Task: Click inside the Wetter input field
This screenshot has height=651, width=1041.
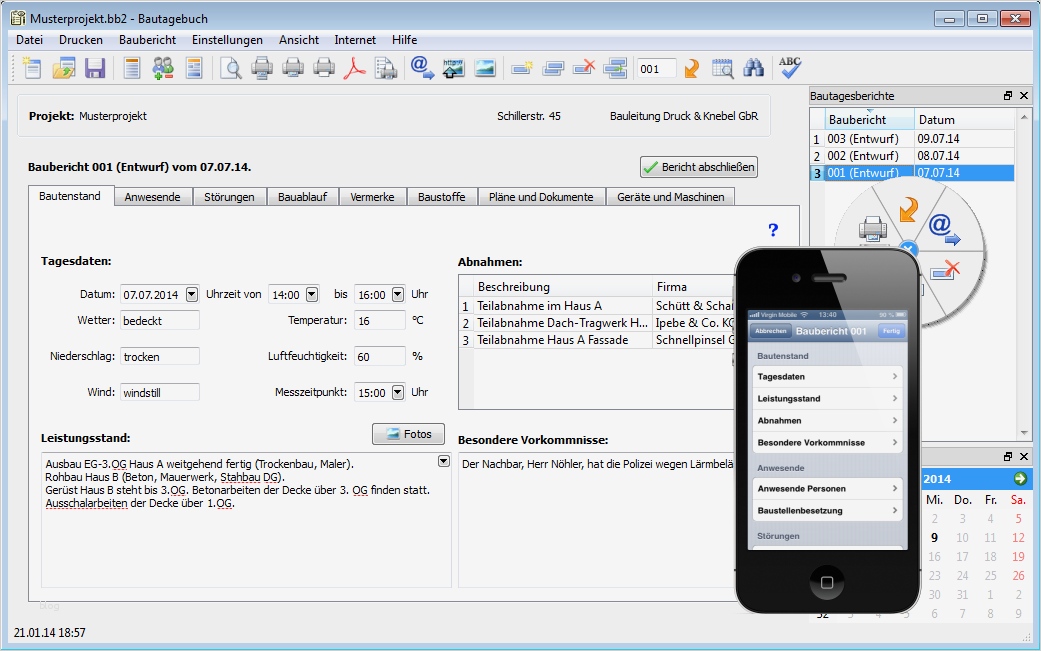Action: click(158, 318)
